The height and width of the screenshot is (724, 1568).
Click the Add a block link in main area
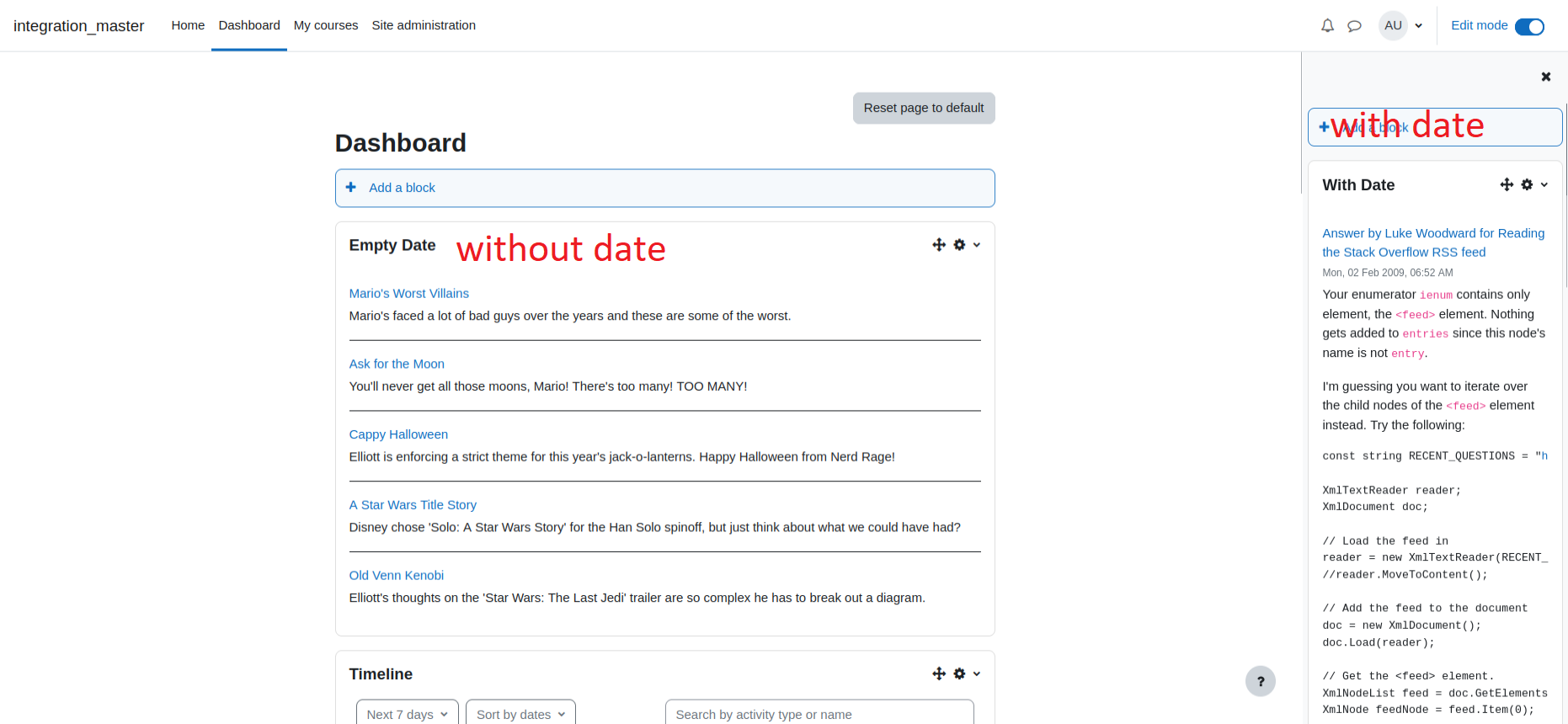(x=402, y=188)
